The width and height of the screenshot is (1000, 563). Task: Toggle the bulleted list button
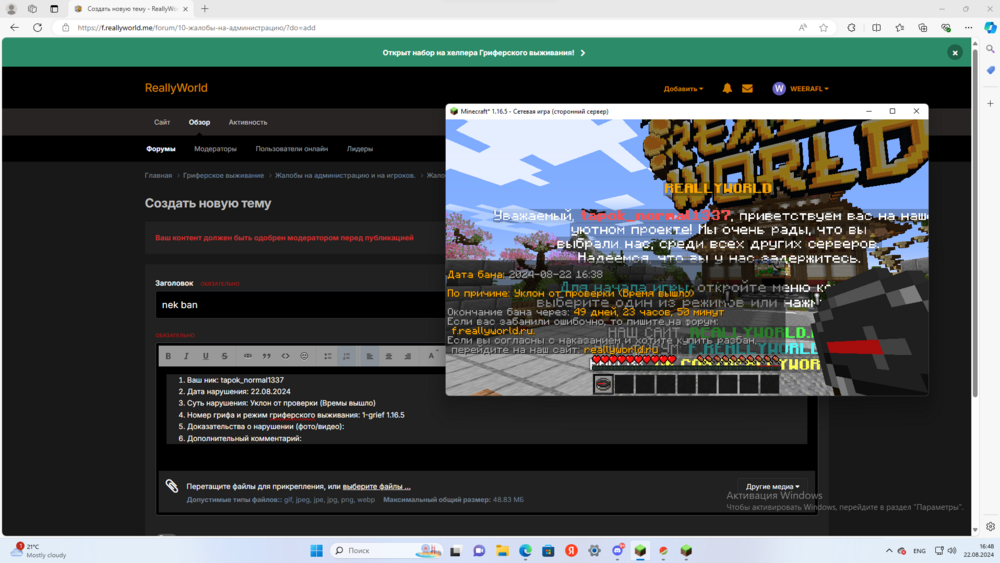328,356
